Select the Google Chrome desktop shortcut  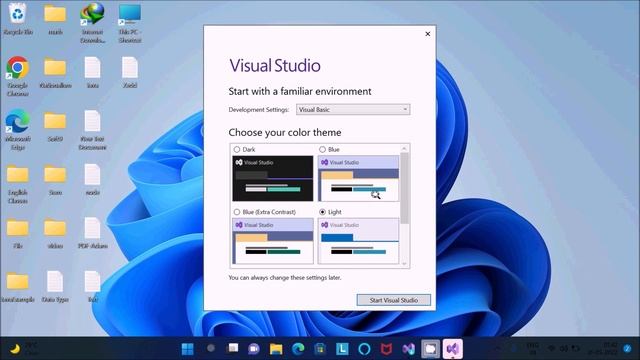(x=18, y=76)
